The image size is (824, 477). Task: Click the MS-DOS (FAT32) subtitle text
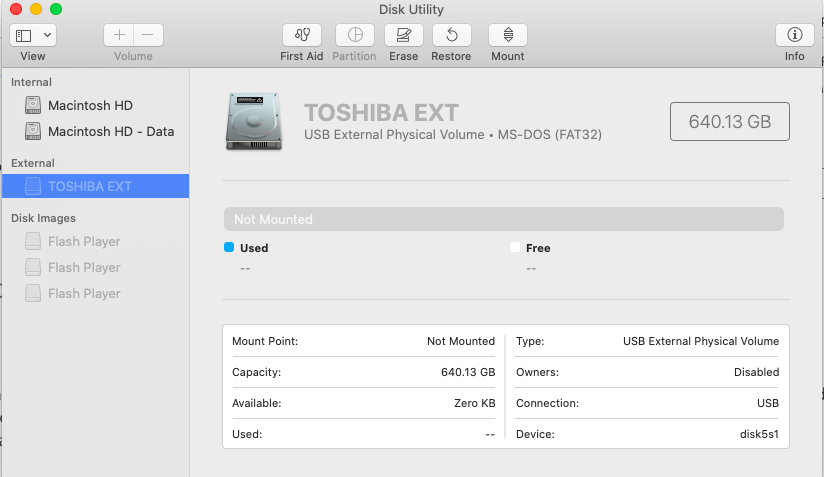[550, 134]
